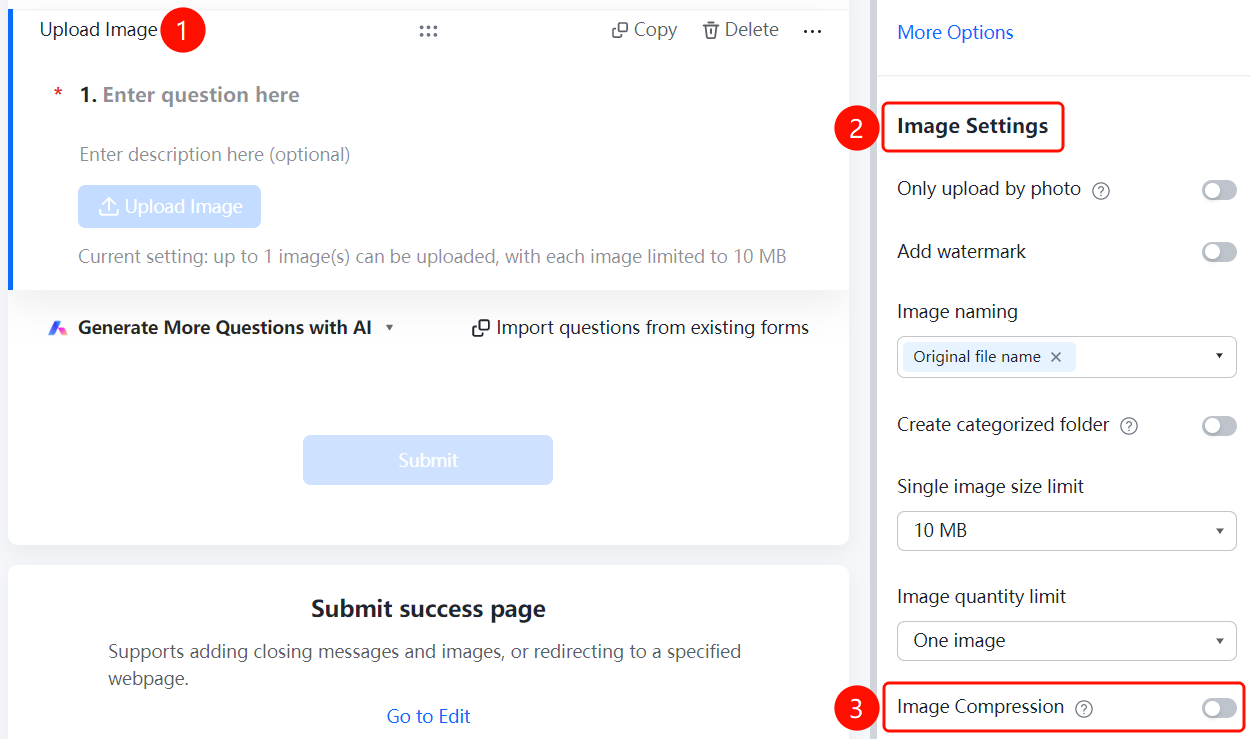Click the drag handle dots icon
The image size is (1251, 739).
[429, 31]
